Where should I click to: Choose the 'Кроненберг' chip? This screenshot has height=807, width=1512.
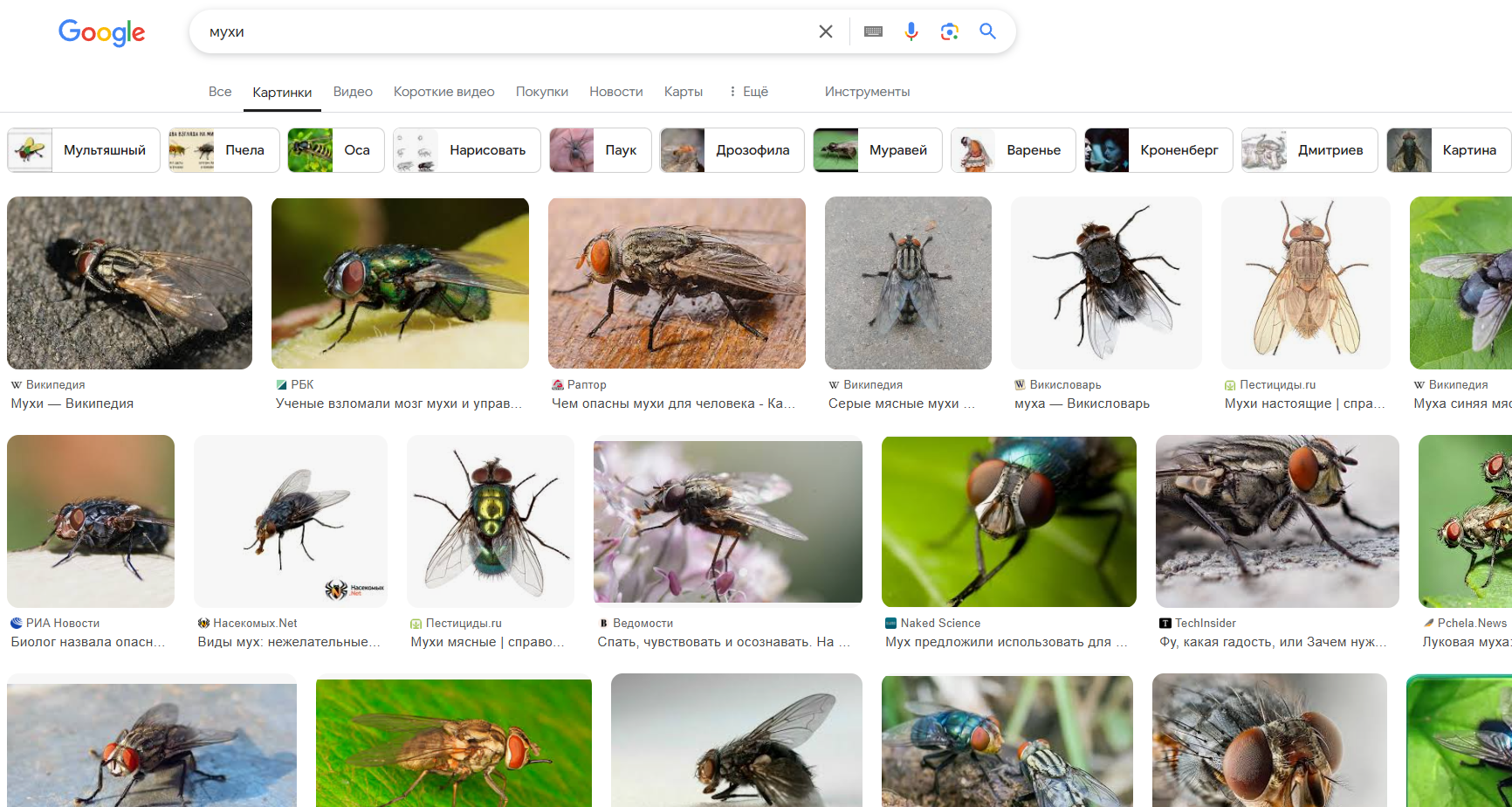(x=1158, y=150)
